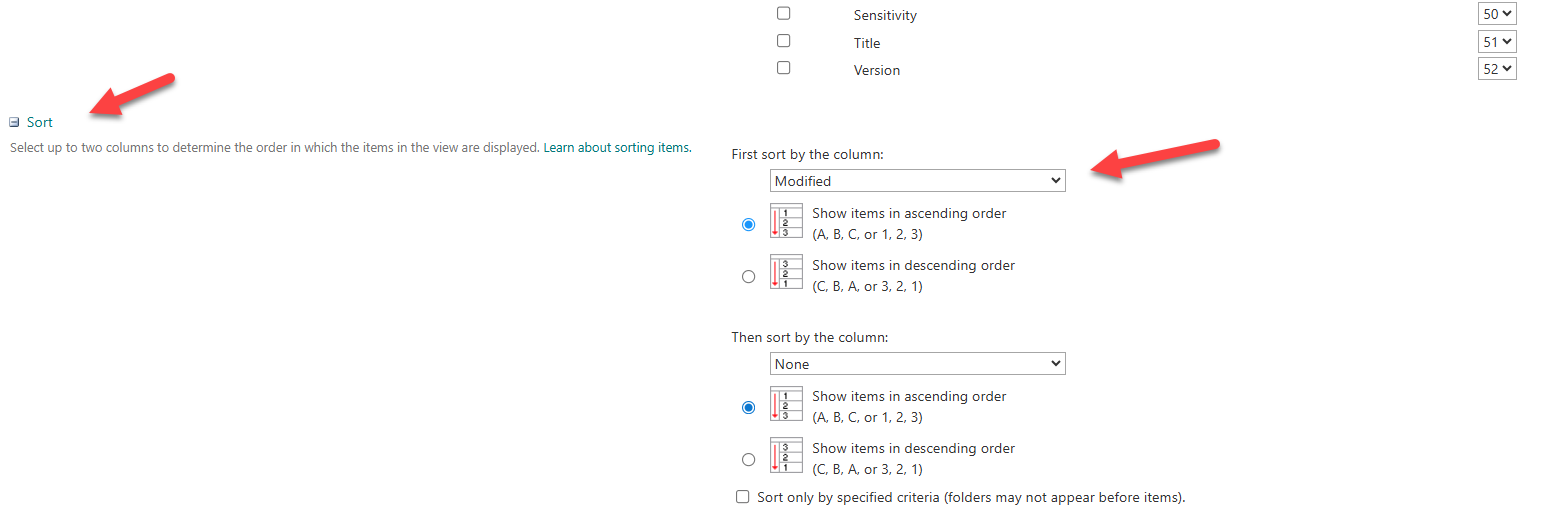Select ascending order radio for first sort
This screenshot has height=526, width=1547.
749,225
